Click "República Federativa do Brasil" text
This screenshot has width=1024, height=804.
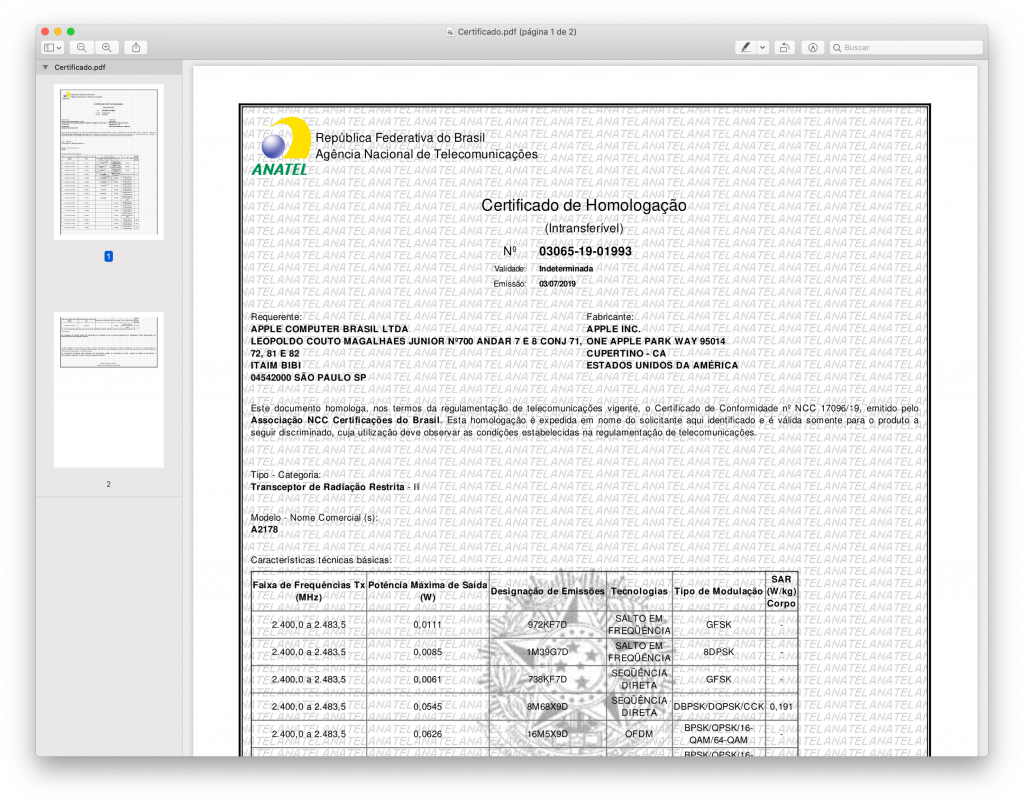pyautogui.click(x=400, y=138)
